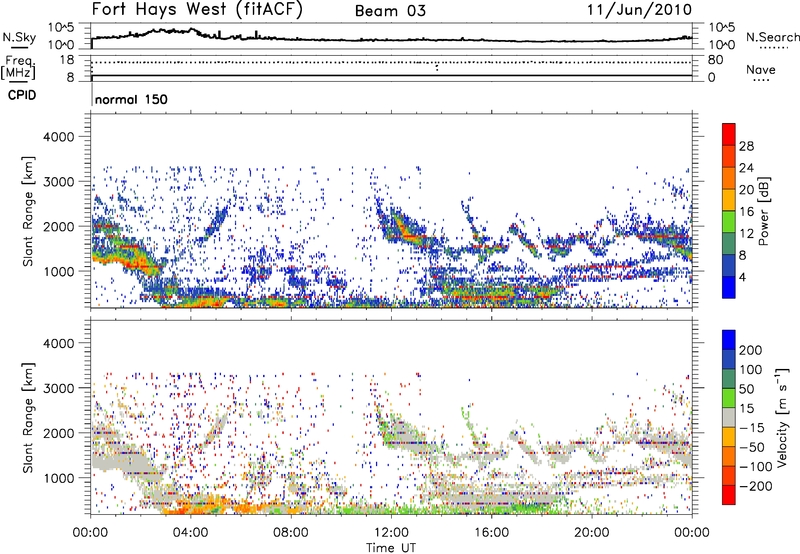This screenshot has width=800, height=554.
Task: Click the "-200" label on the Velocity colorbar
Action: [x=754, y=486]
